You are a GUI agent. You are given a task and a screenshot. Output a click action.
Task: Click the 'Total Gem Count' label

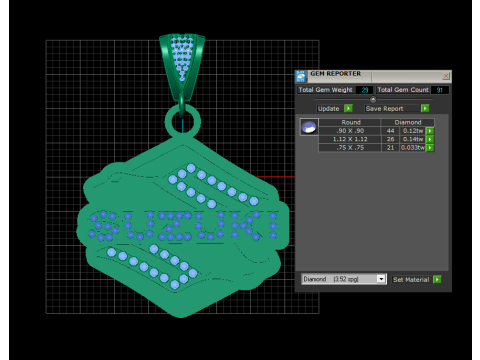pos(403,90)
